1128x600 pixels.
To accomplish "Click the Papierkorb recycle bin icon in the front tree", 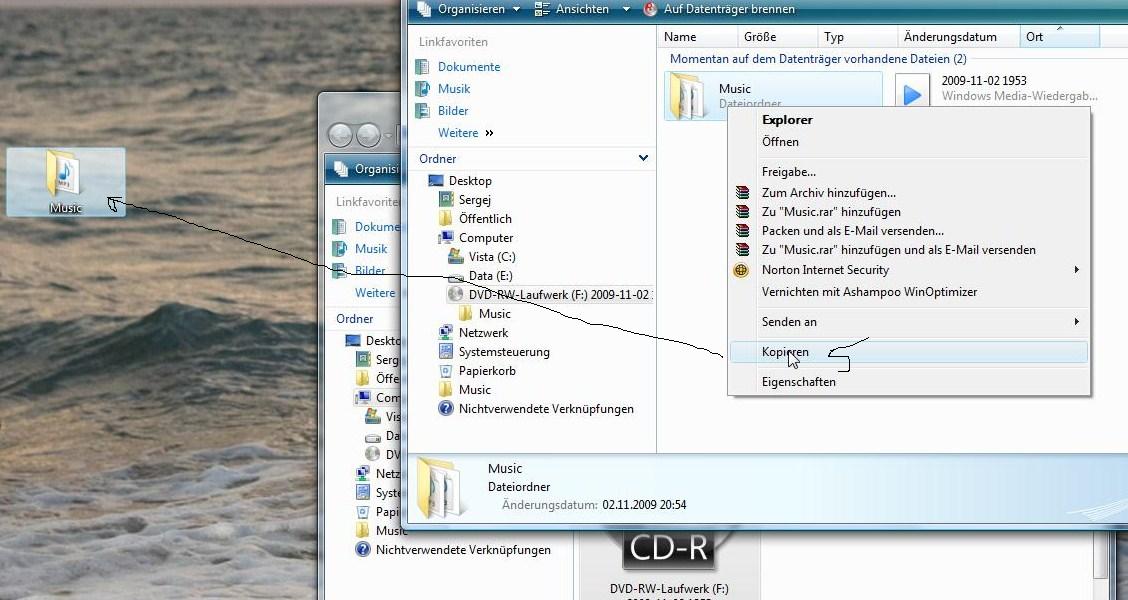I will click(446, 371).
